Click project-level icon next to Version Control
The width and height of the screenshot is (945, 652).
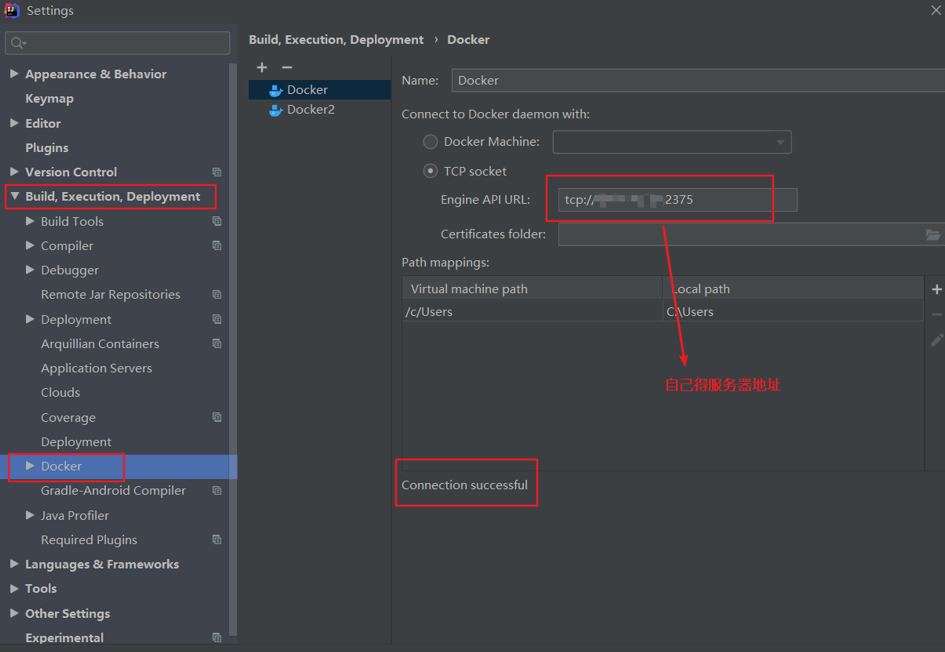click(x=217, y=172)
